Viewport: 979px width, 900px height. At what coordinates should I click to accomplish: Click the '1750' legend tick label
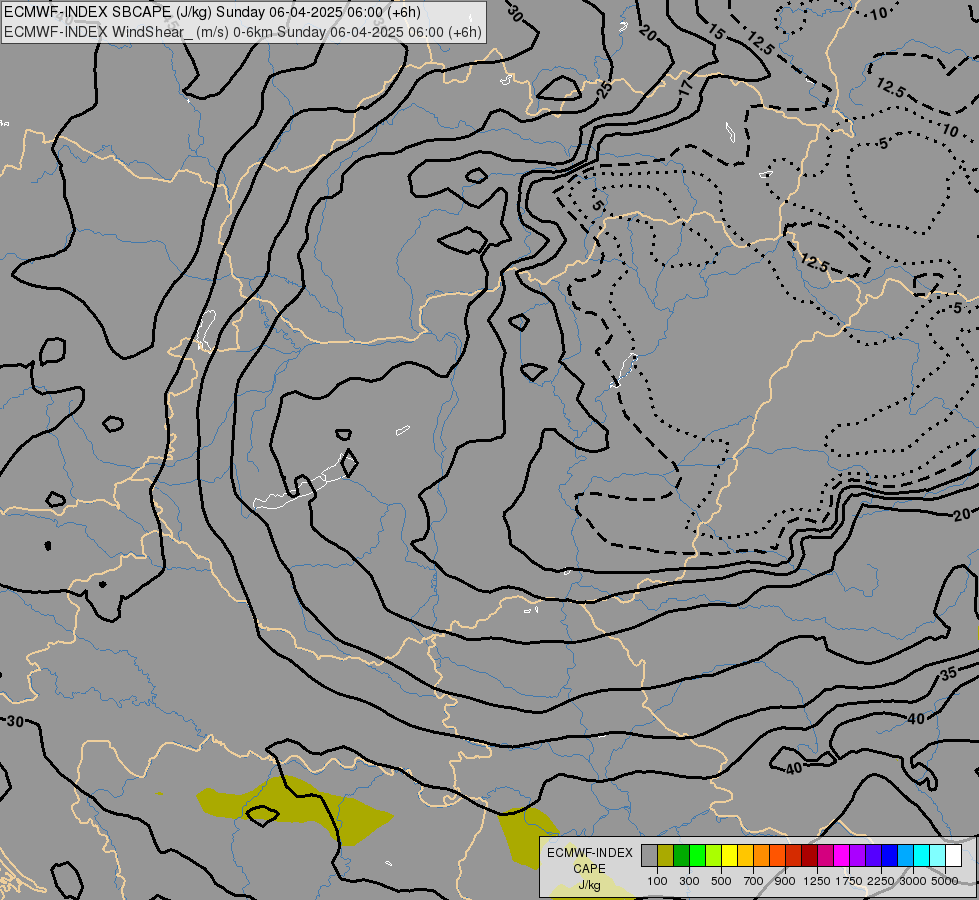point(849,881)
